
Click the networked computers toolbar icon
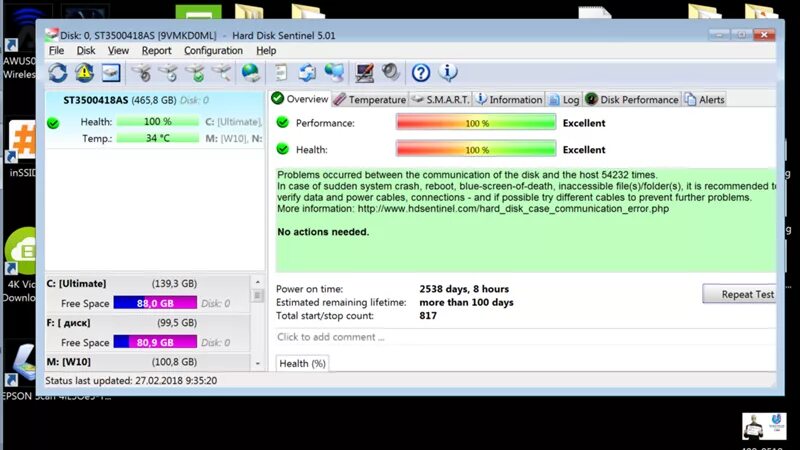[334, 73]
